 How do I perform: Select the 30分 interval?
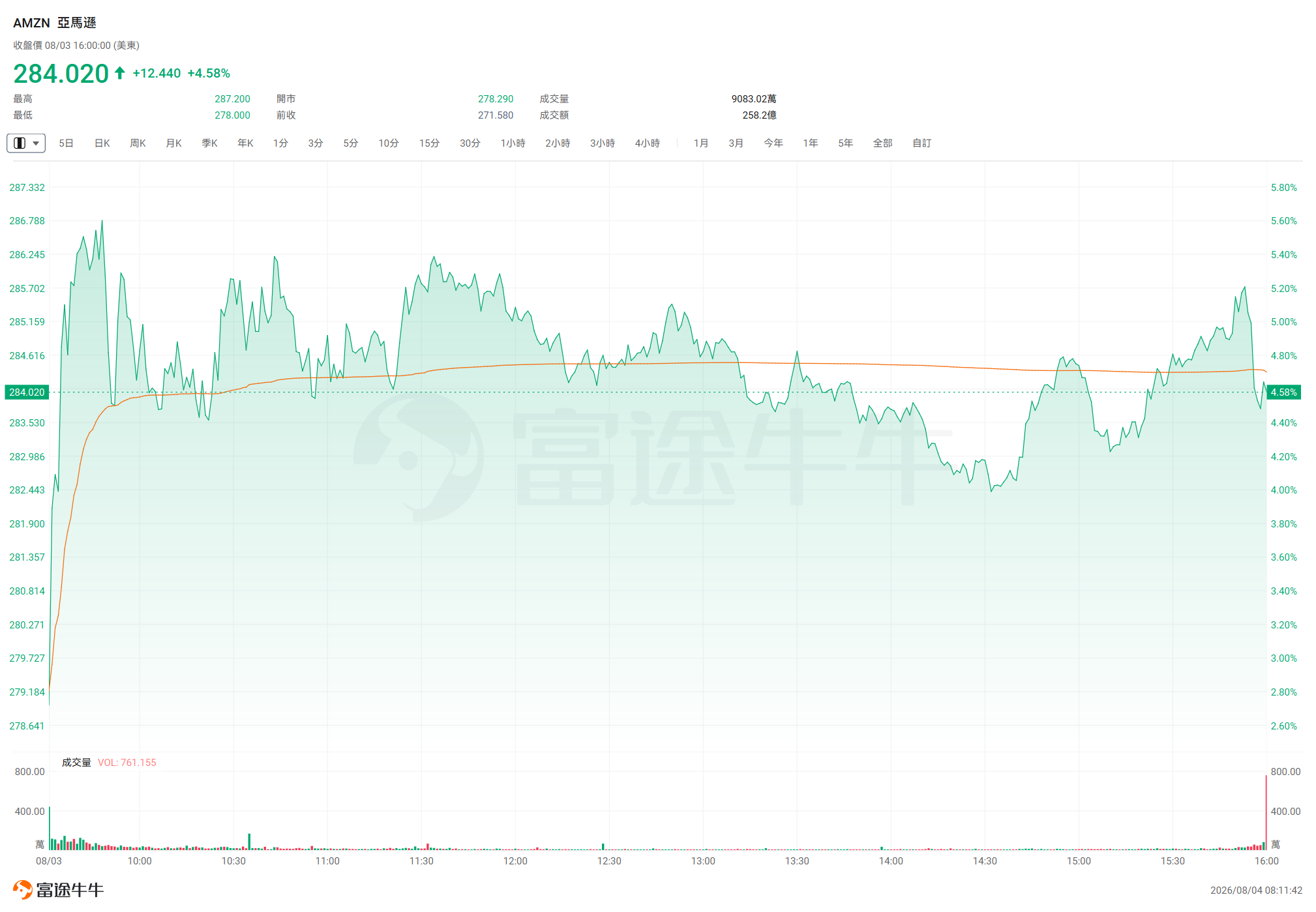click(x=470, y=143)
